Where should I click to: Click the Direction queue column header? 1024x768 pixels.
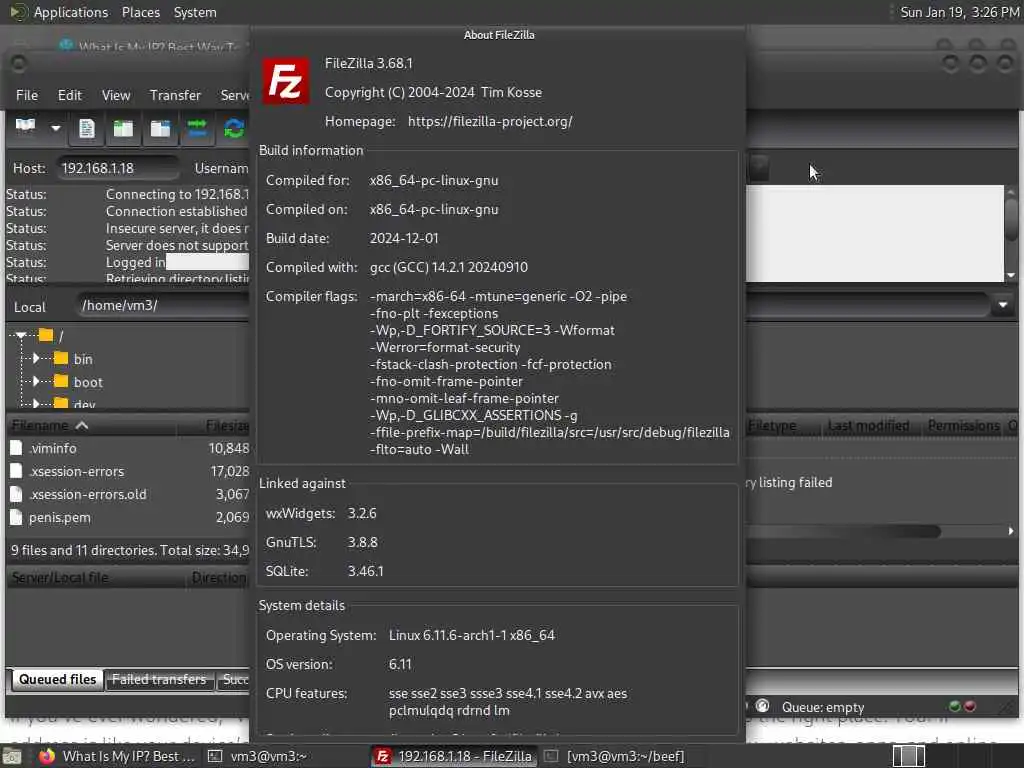tap(218, 577)
